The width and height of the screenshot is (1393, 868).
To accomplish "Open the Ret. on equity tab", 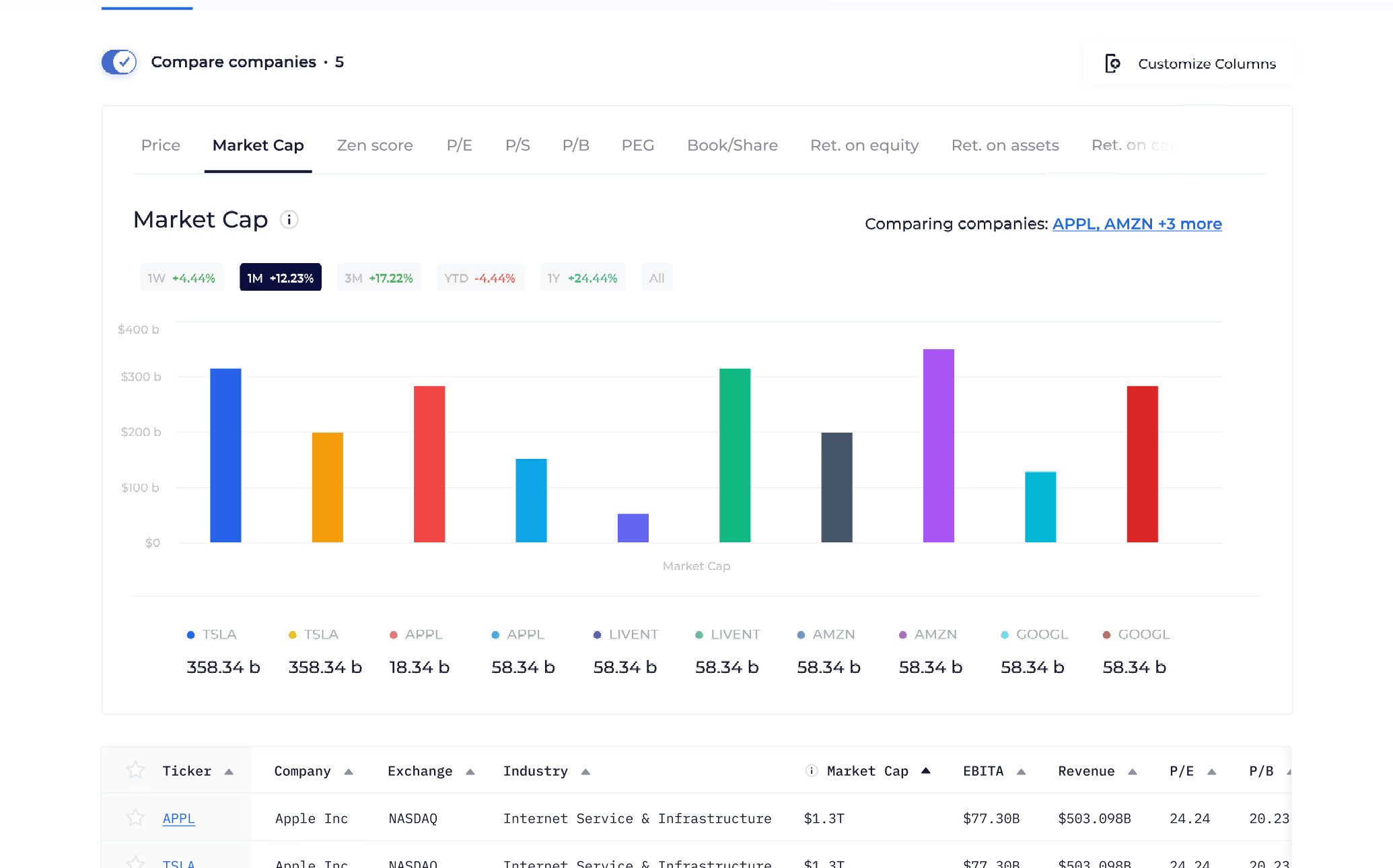I will pyautogui.click(x=864, y=145).
